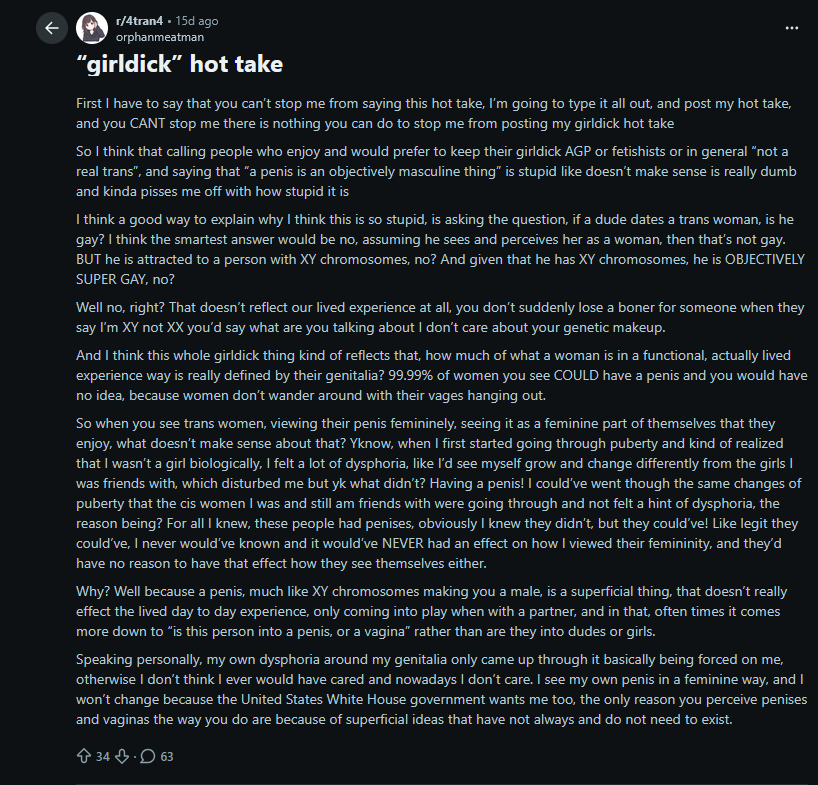Click the paragraph starting "First I have to say"
This screenshot has width=818, height=785.
[434, 113]
